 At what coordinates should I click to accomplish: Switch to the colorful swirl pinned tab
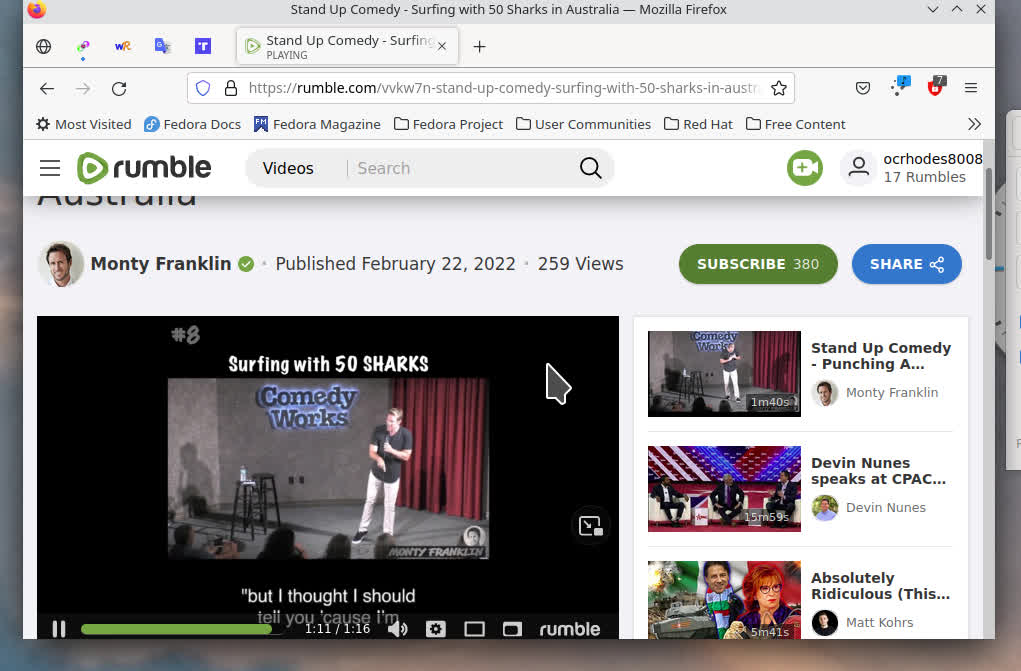pos(83,46)
